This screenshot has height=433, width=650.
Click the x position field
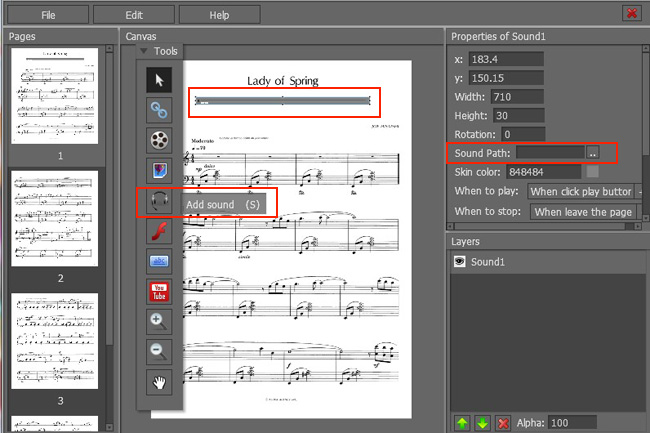pos(506,59)
